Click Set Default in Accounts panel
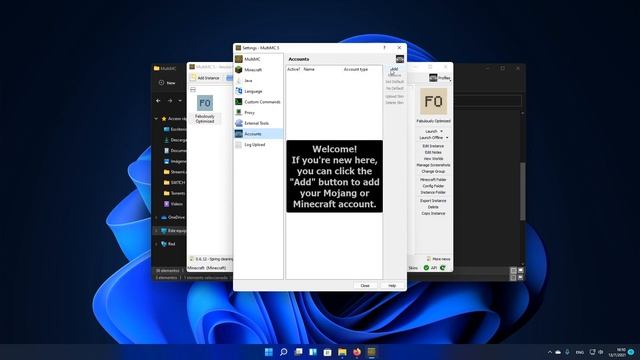640x360 pixels. click(x=394, y=82)
